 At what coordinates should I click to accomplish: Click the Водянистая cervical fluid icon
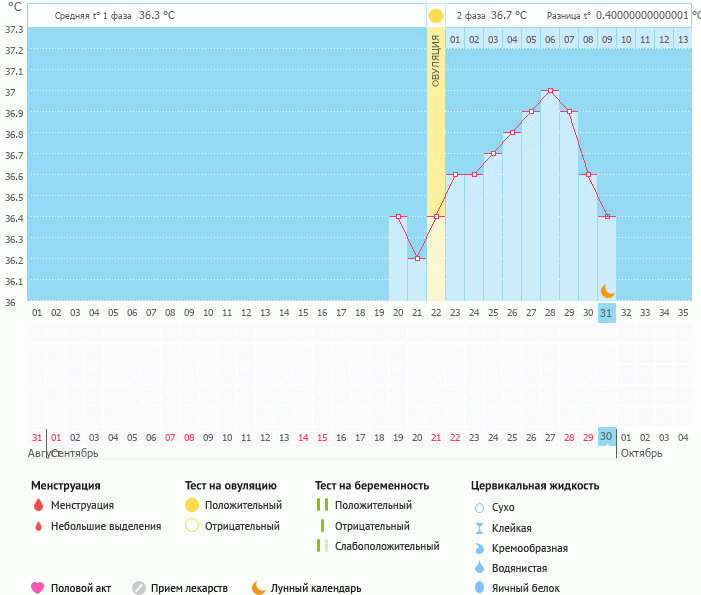(479, 568)
